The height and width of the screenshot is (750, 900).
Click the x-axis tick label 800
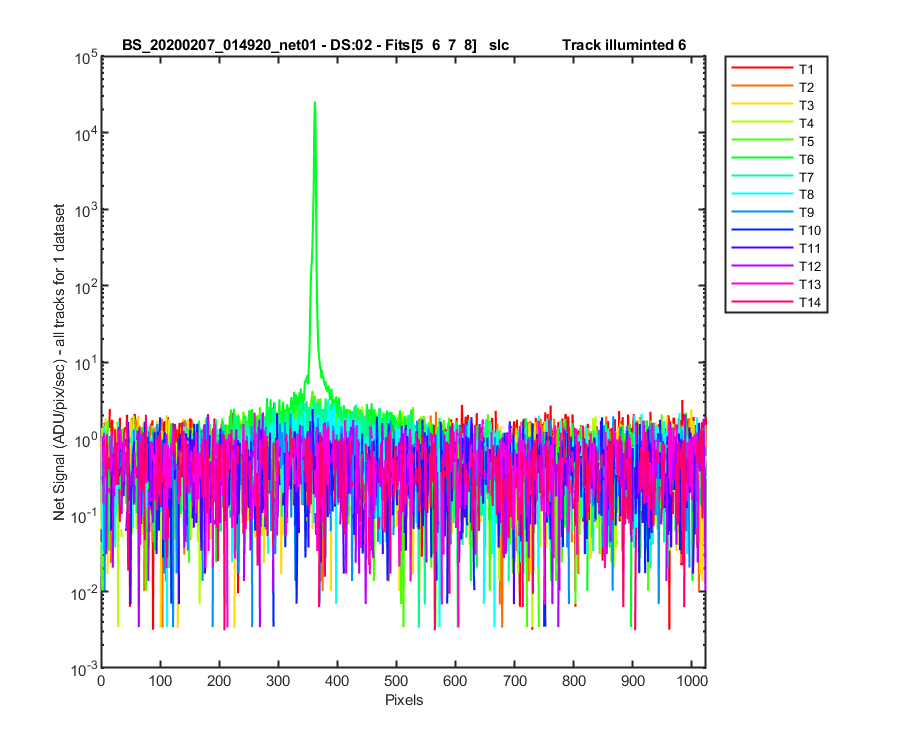click(573, 681)
